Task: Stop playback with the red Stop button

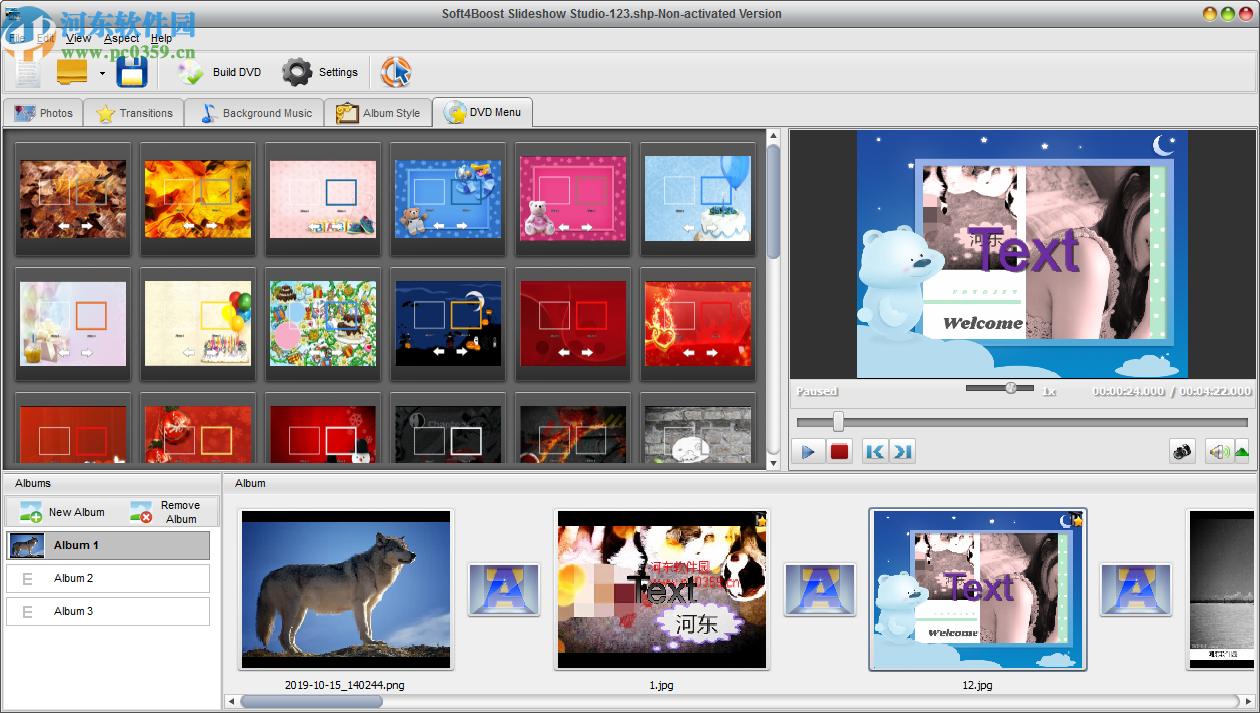Action: (840, 451)
